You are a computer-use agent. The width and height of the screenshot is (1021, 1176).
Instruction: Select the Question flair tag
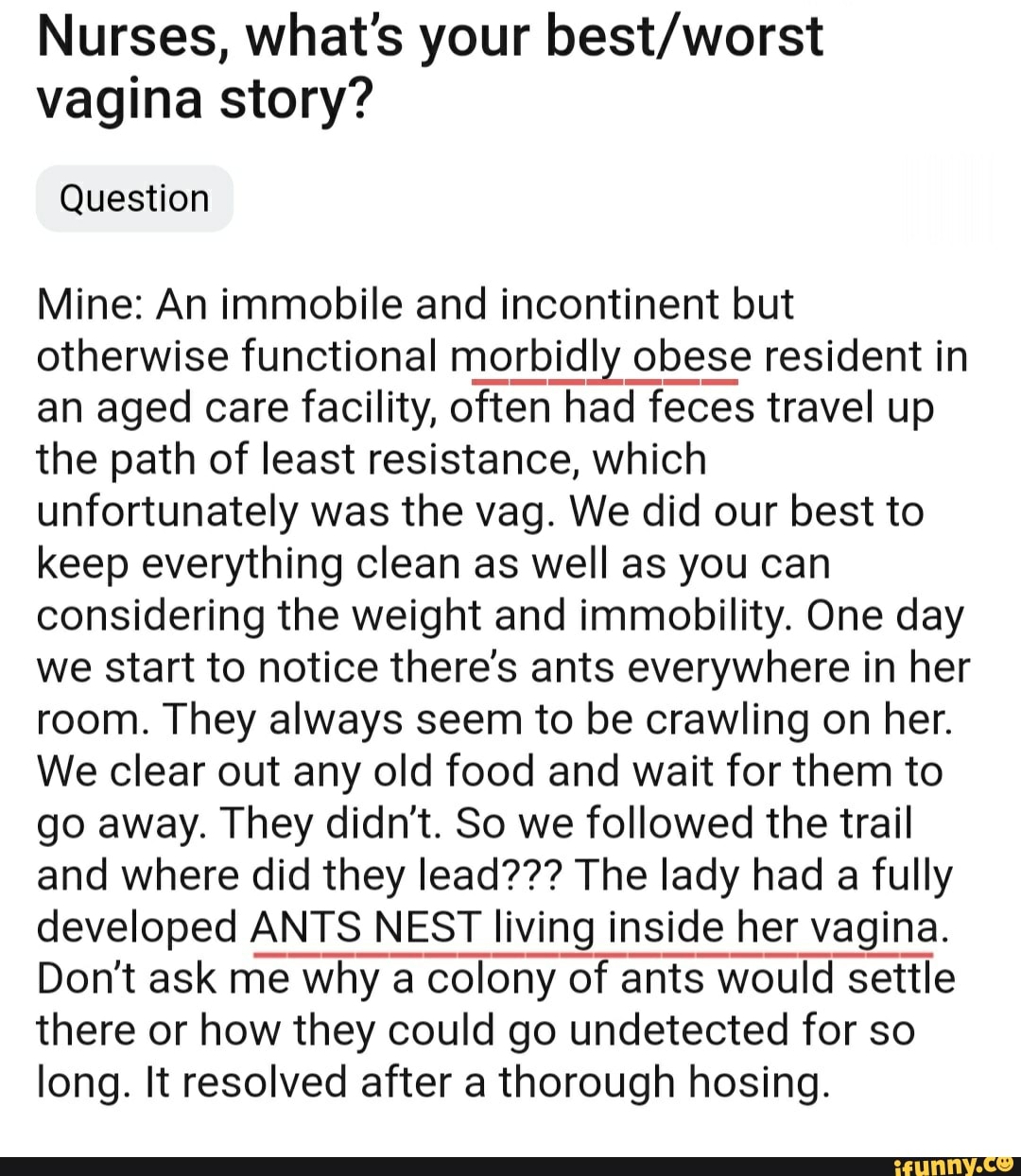click(134, 199)
